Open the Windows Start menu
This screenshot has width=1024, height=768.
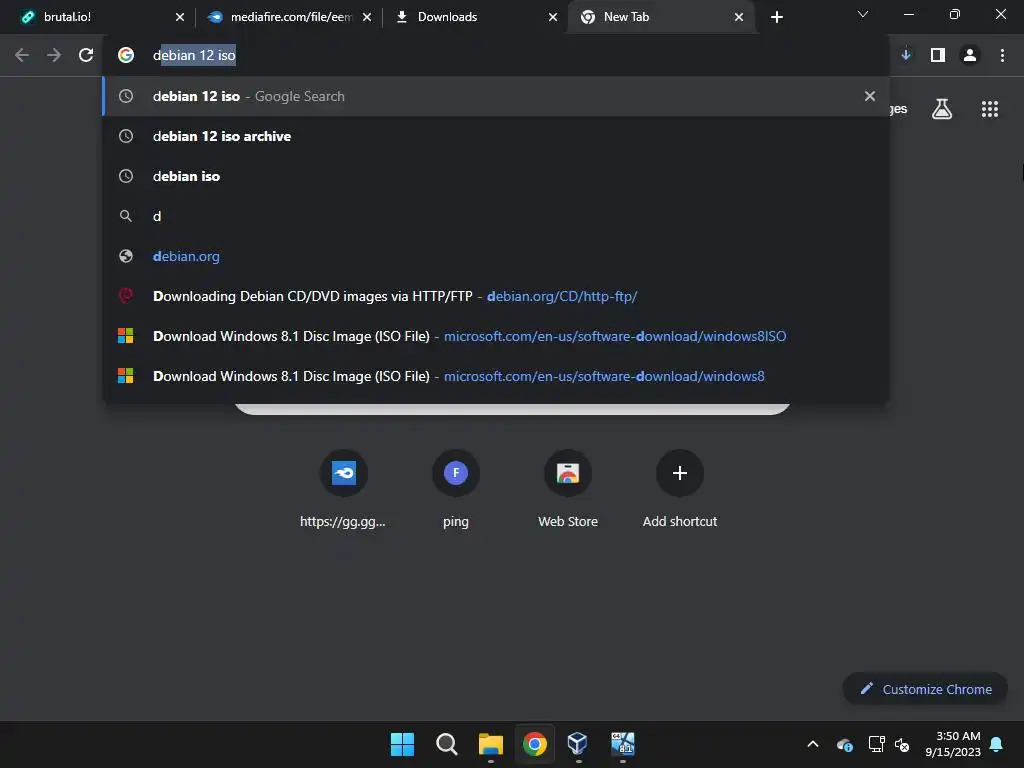(x=402, y=744)
